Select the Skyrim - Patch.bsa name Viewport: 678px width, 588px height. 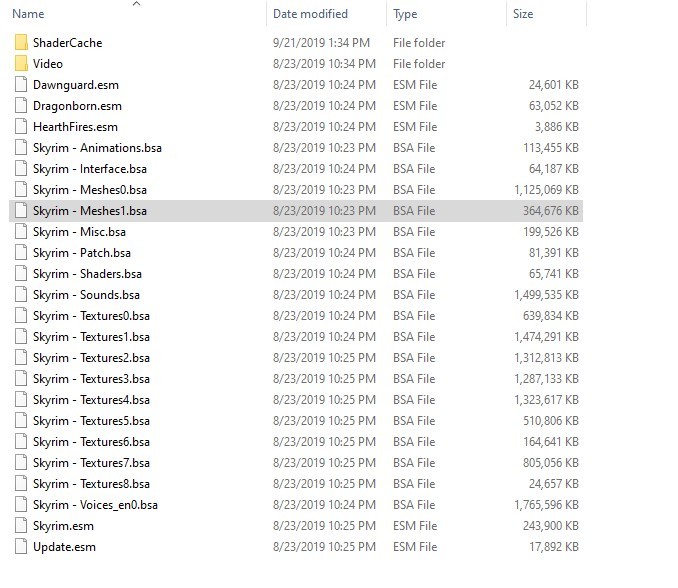(x=82, y=253)
